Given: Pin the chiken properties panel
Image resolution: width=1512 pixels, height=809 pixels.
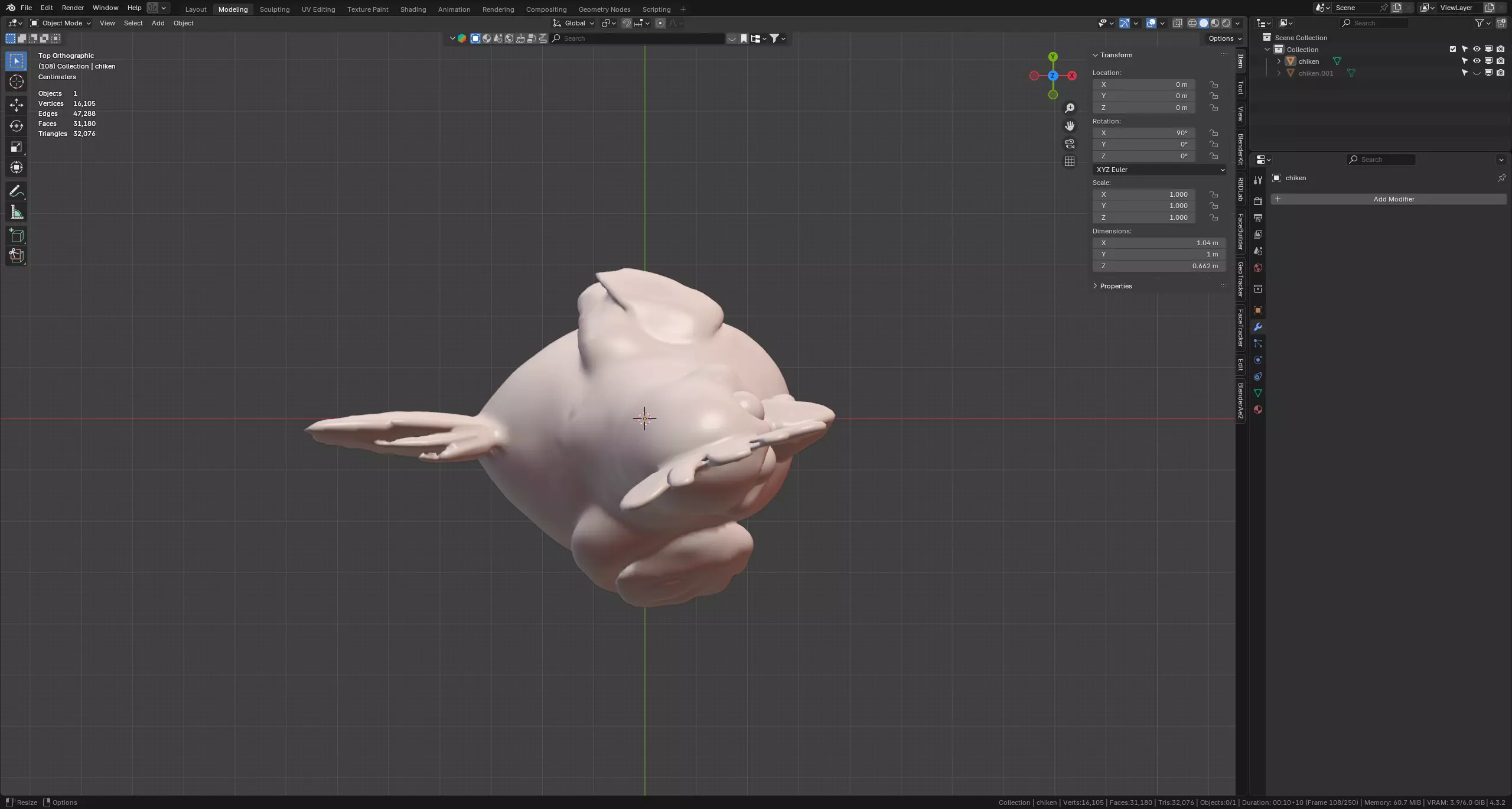Looking at the screenshot, I should (x=1501, y=178).
